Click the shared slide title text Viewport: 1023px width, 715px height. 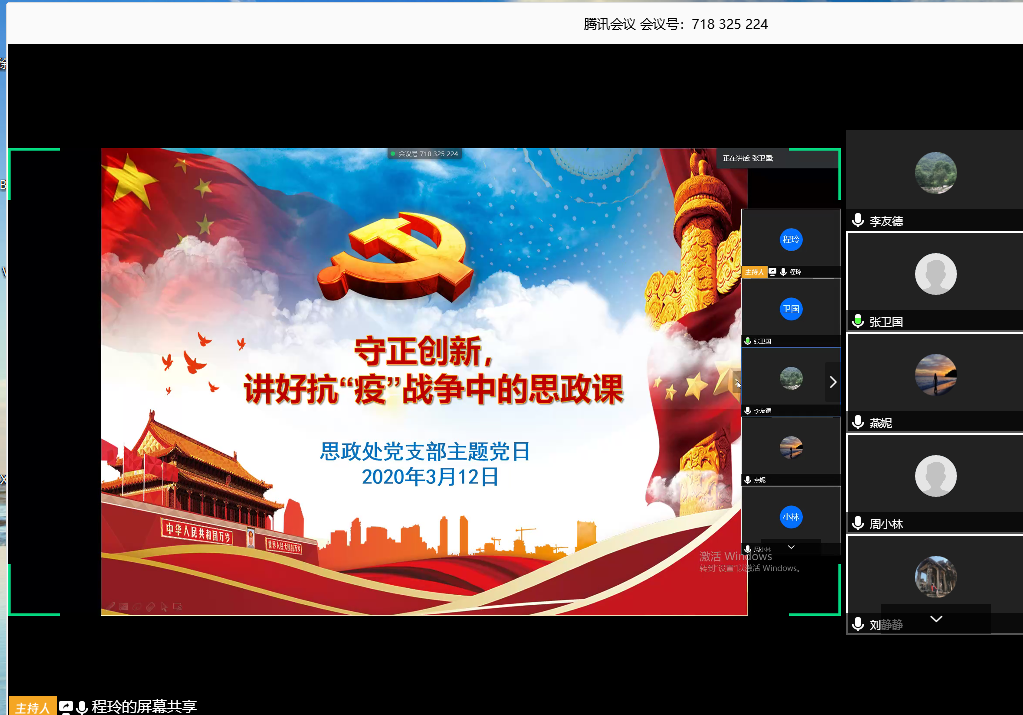click(433, 371)
